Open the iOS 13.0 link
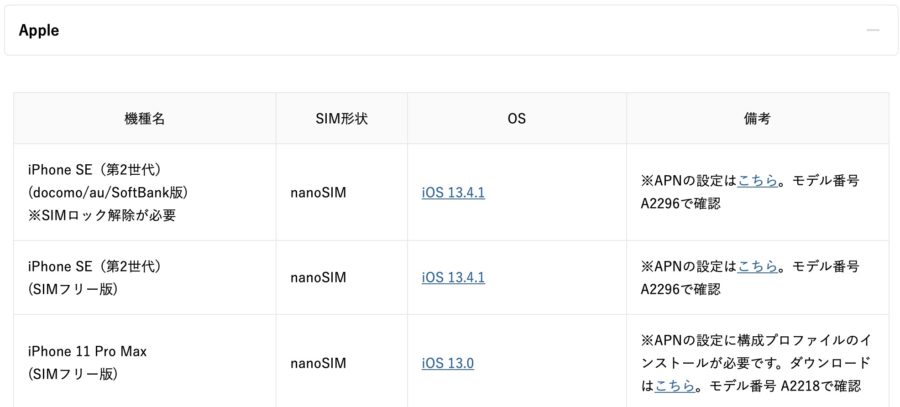The height and width of the screenshot is (407, 900). pos(448,363)
